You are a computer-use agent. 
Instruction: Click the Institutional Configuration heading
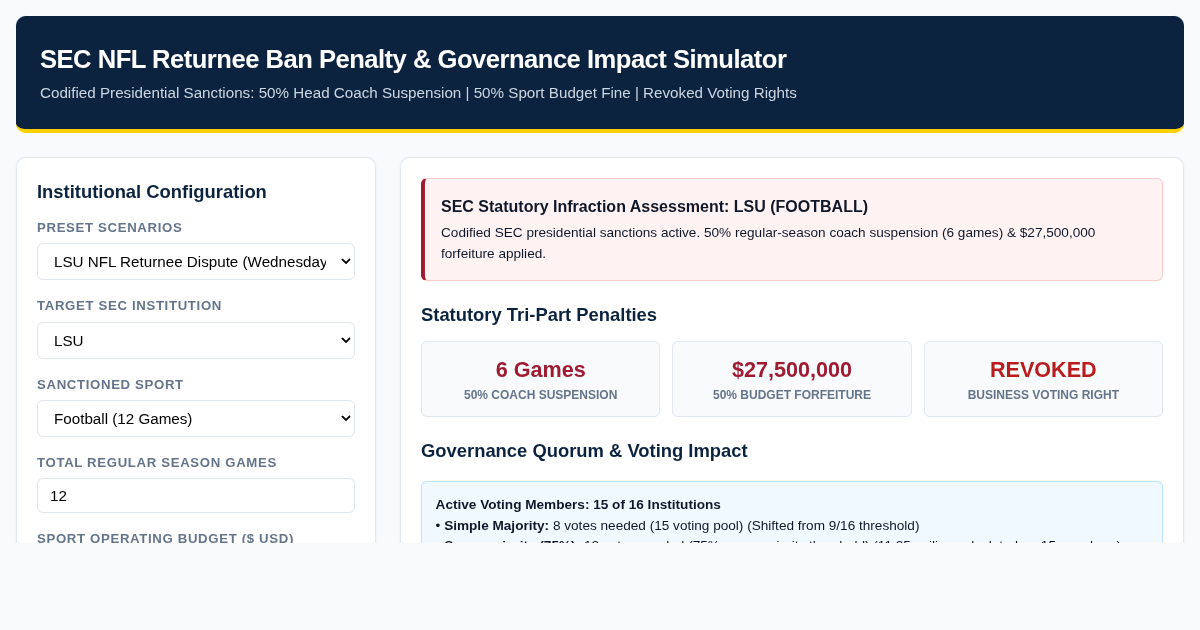pyautogui.click(x=152, y=192)
